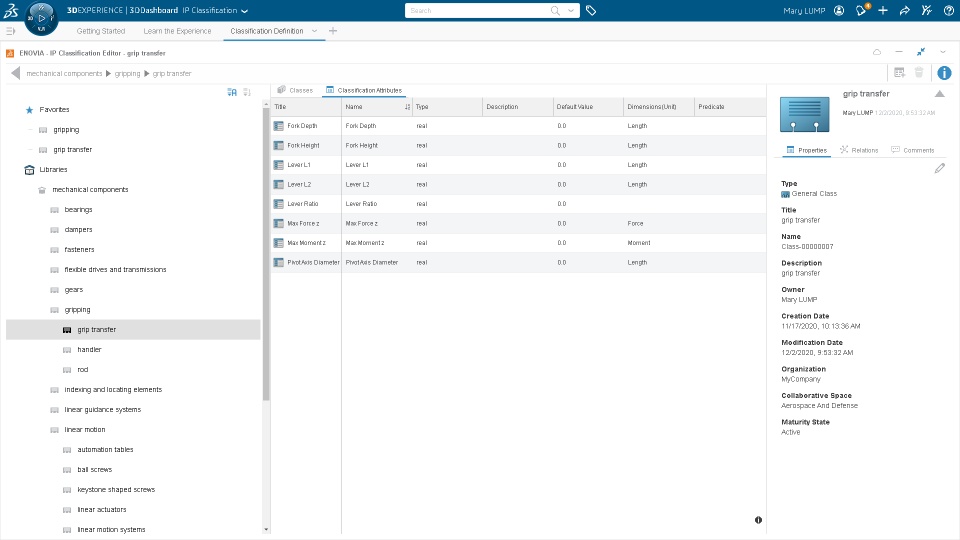Click the Favorites star icon
Image resolution: width=960 pixels, height=540 pixels.
click(29, 110)
